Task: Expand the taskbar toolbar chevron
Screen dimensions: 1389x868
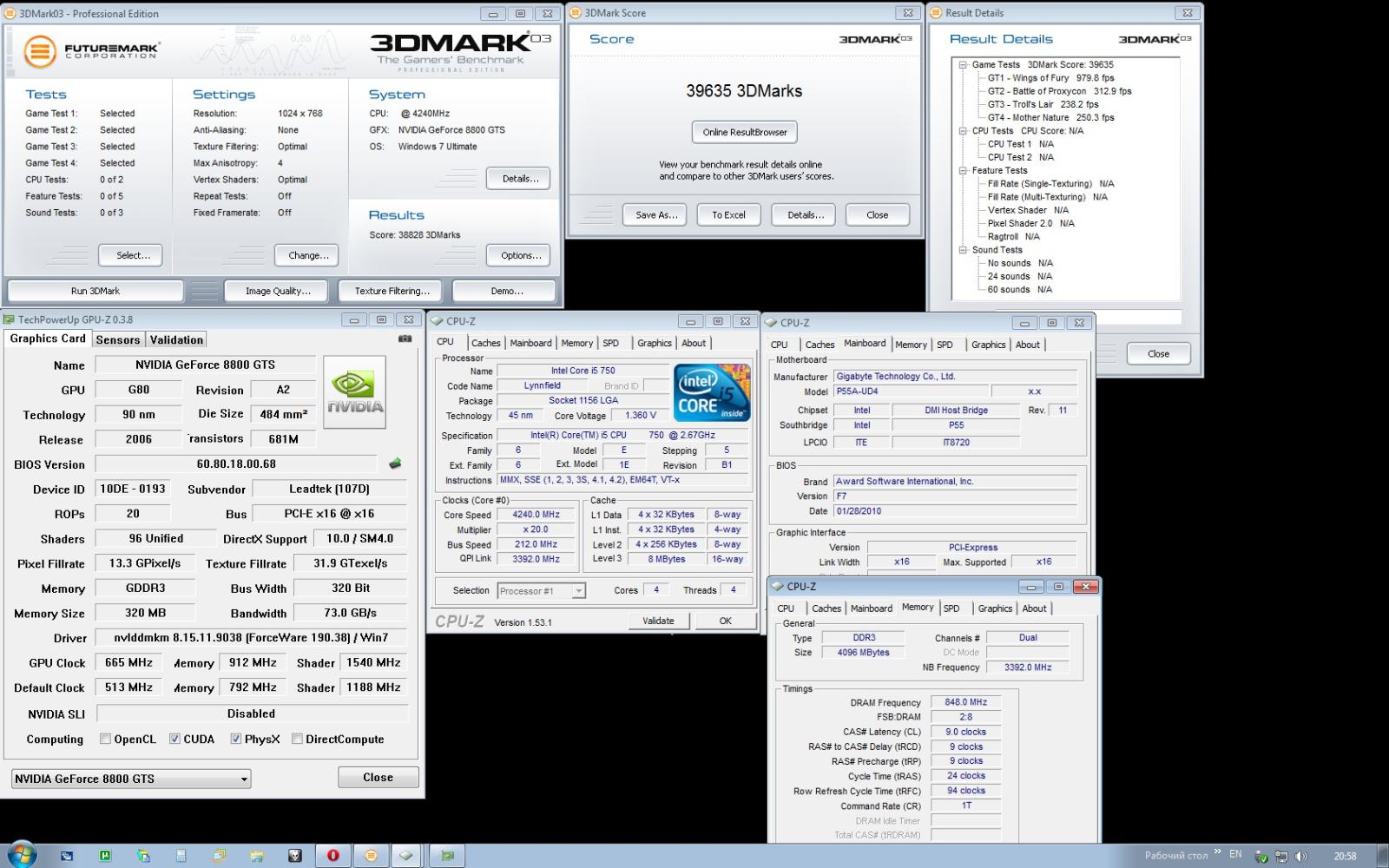Action: coord(1217,852)
